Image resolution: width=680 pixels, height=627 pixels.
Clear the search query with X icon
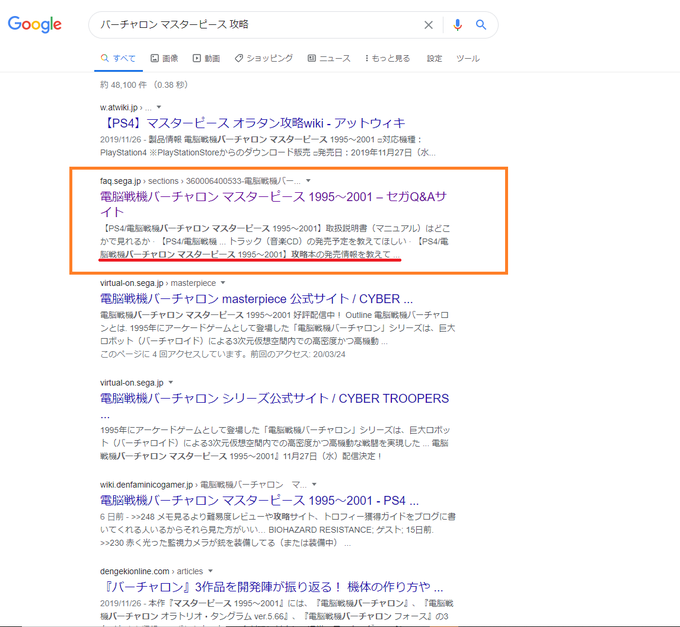(x=428, y=25)
